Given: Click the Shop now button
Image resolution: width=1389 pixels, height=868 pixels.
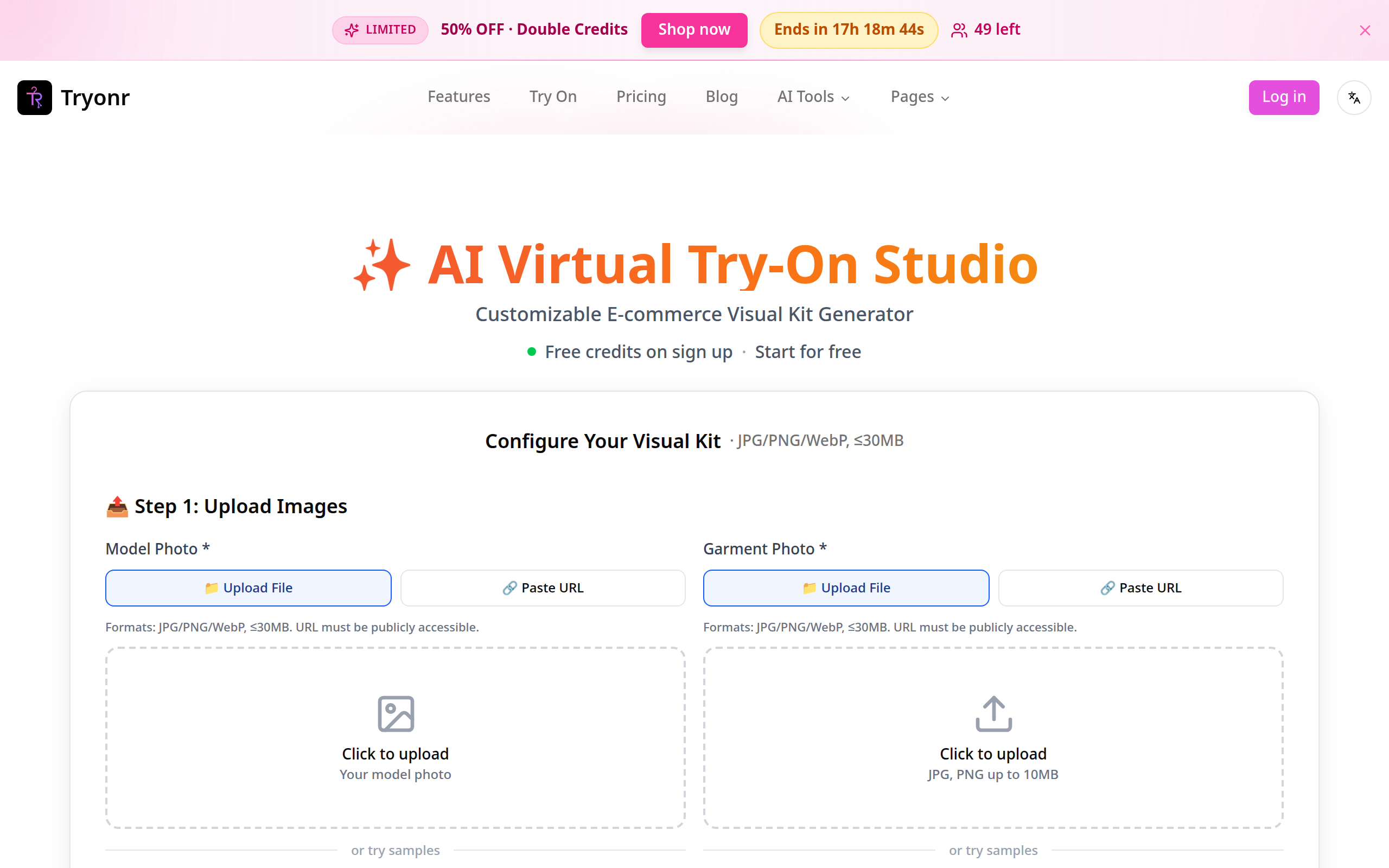Looking at the screenshot, I should click(694, 30).
